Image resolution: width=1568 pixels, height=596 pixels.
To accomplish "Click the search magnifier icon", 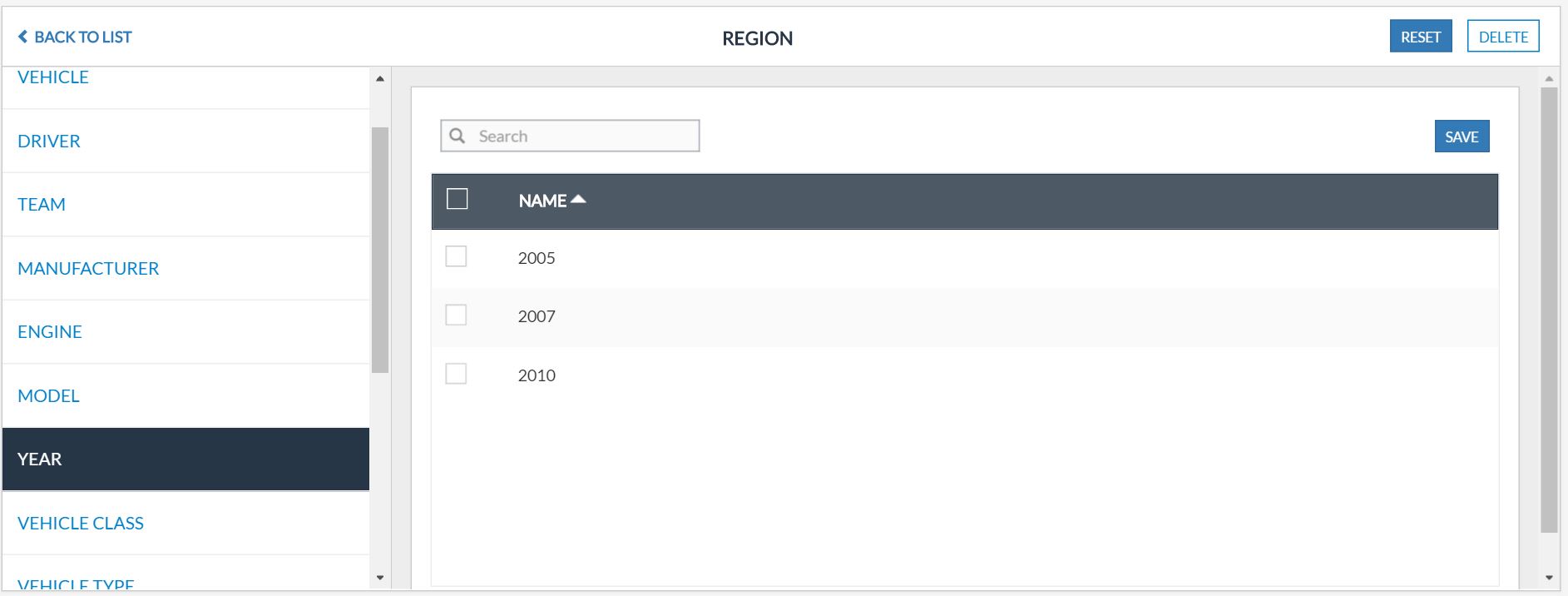I will point(458,136).
